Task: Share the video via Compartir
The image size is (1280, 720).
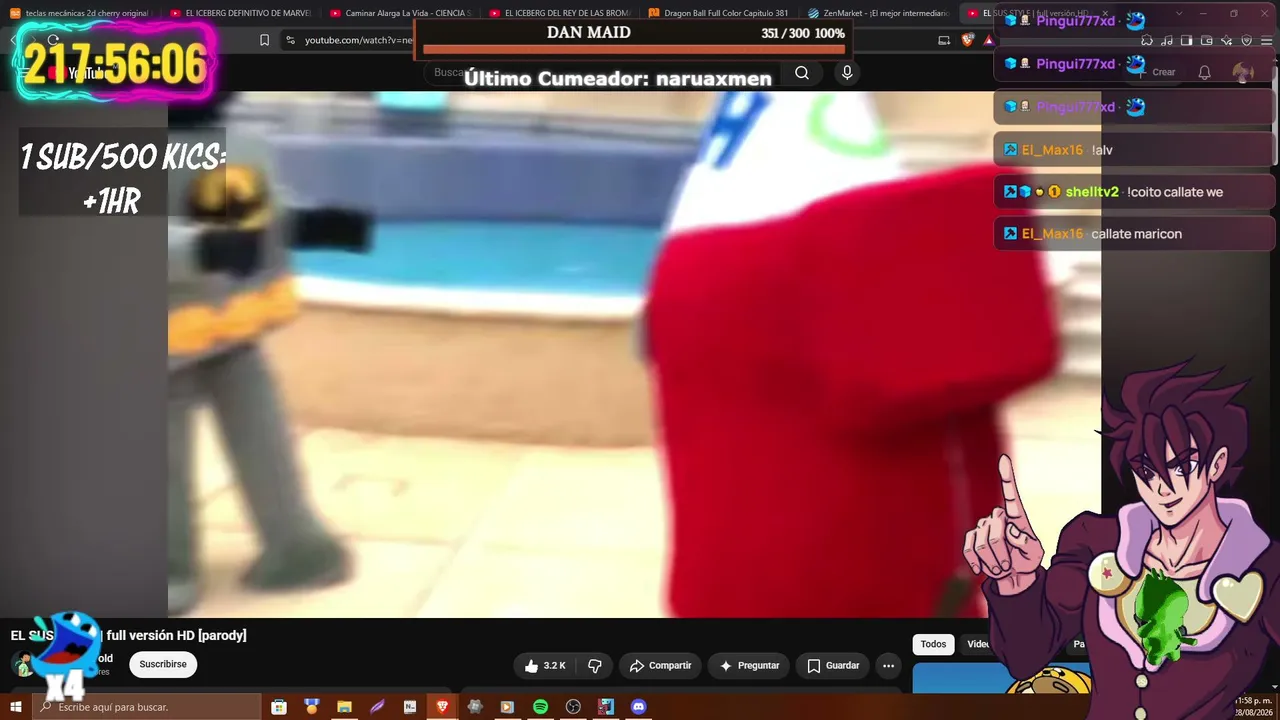Action: click(x=660, y=666)
